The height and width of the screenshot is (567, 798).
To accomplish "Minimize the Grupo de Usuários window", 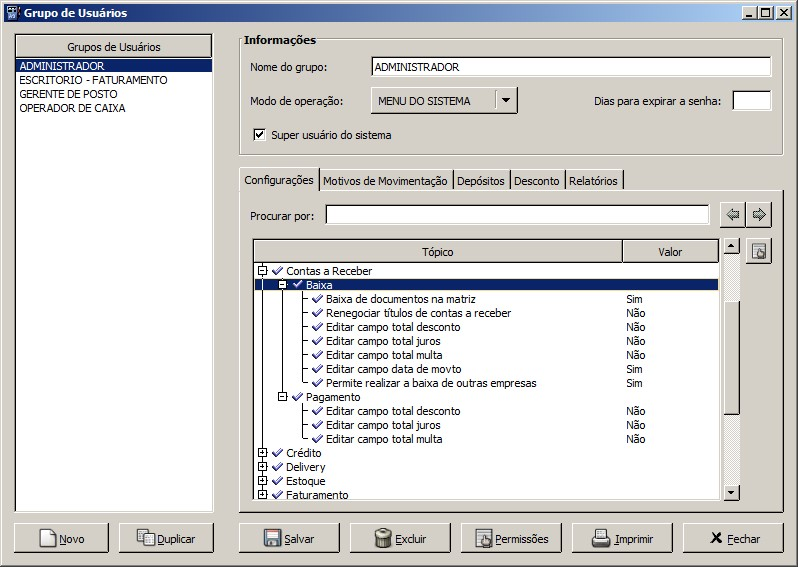I will (x=748, y=13).
